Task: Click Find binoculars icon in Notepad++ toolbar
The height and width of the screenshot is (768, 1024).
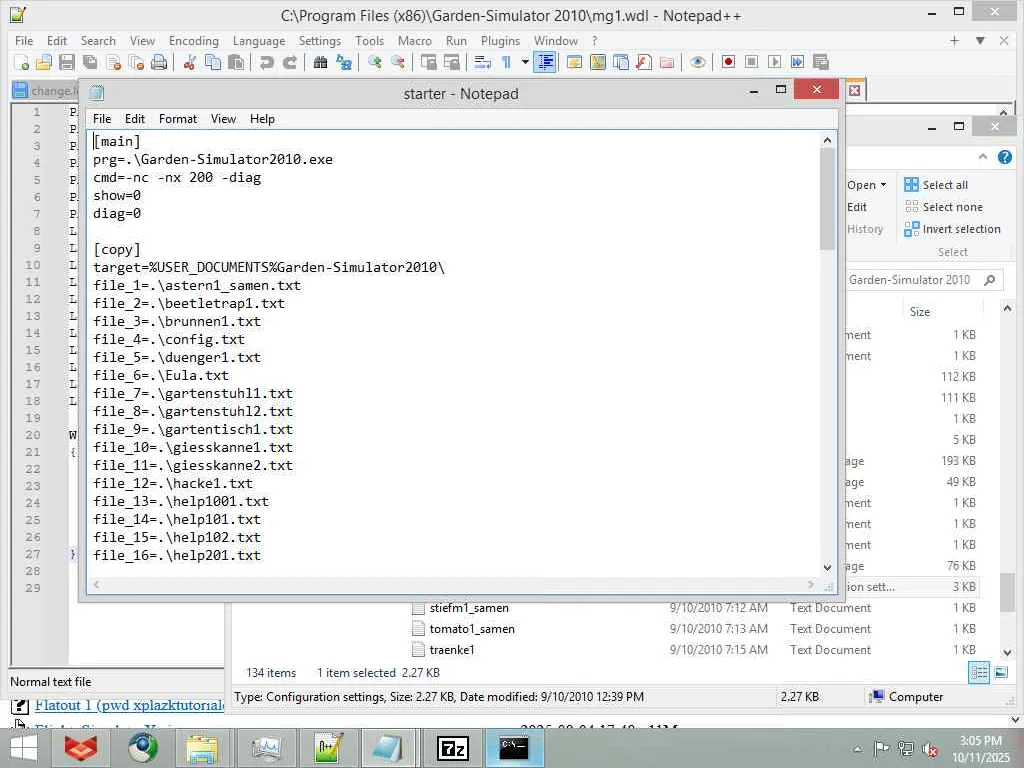Action: (x=320, y=62)
